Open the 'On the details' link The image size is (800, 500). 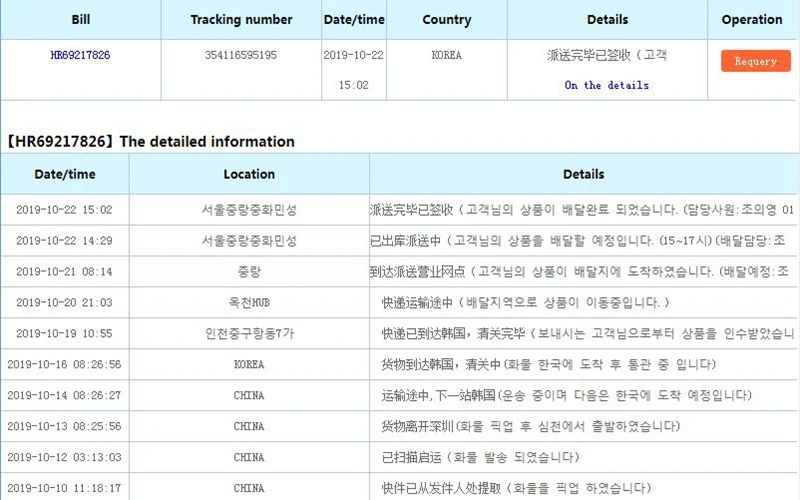pyautogui.click(x=607, y=85)
